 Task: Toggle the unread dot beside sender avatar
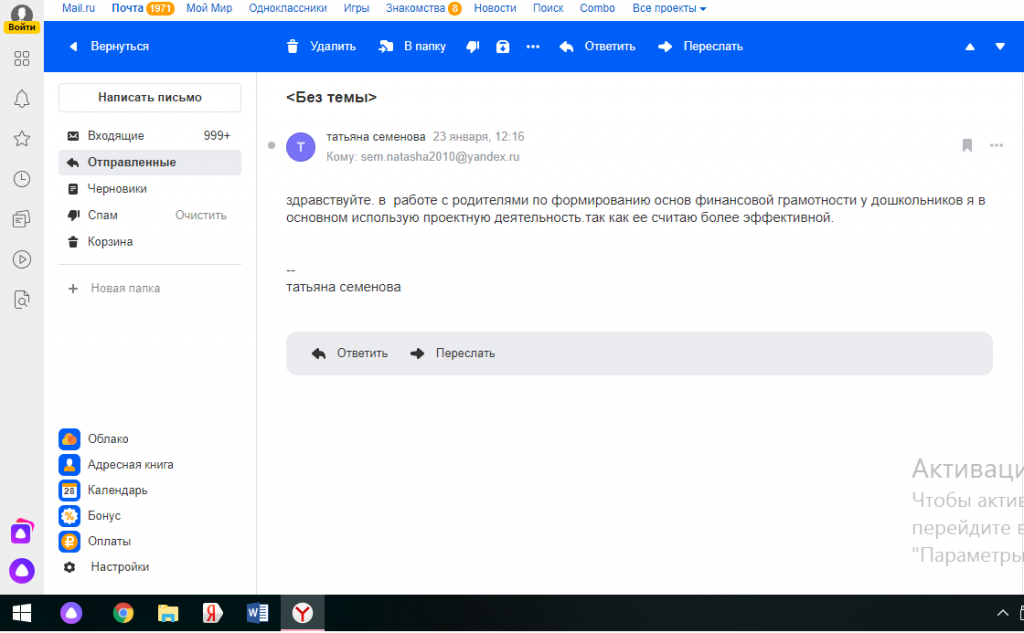(271, 145)
